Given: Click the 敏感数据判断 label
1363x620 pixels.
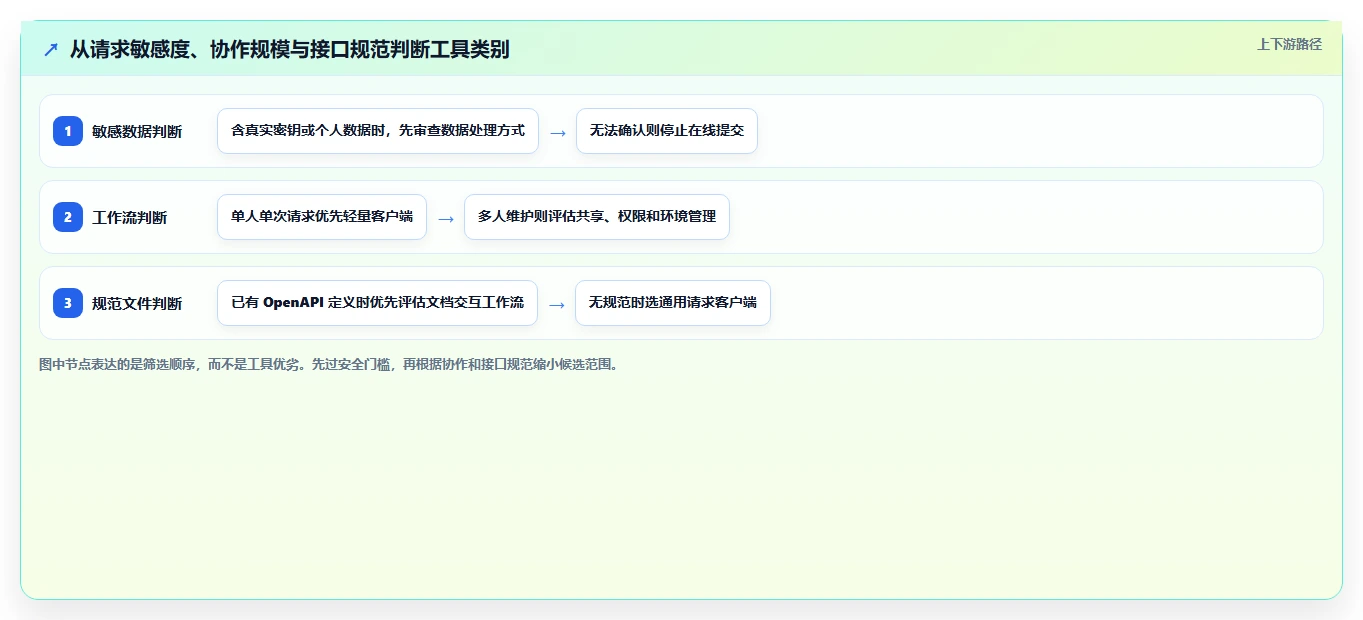Looking at the screenshot, I should click(137, 131).
